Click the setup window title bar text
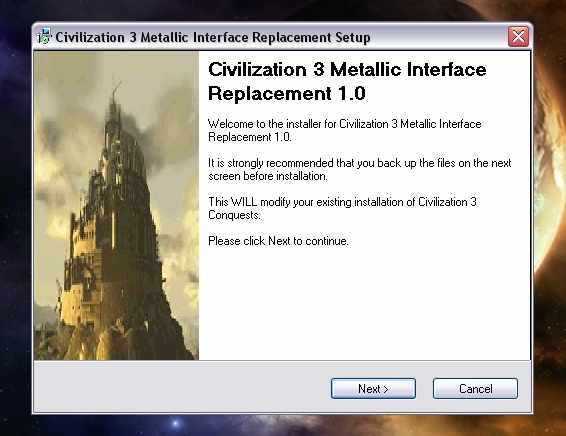This screenshot has height=436, width=566. (213, 37)
